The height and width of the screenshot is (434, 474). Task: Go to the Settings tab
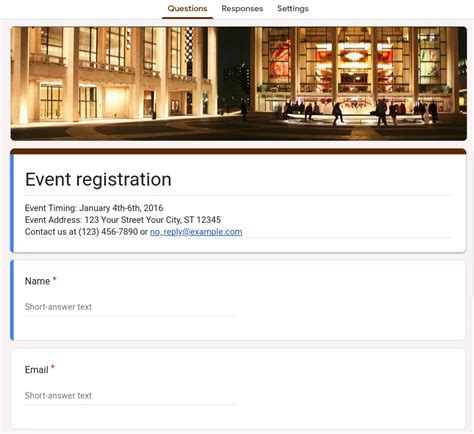(293, 9)
